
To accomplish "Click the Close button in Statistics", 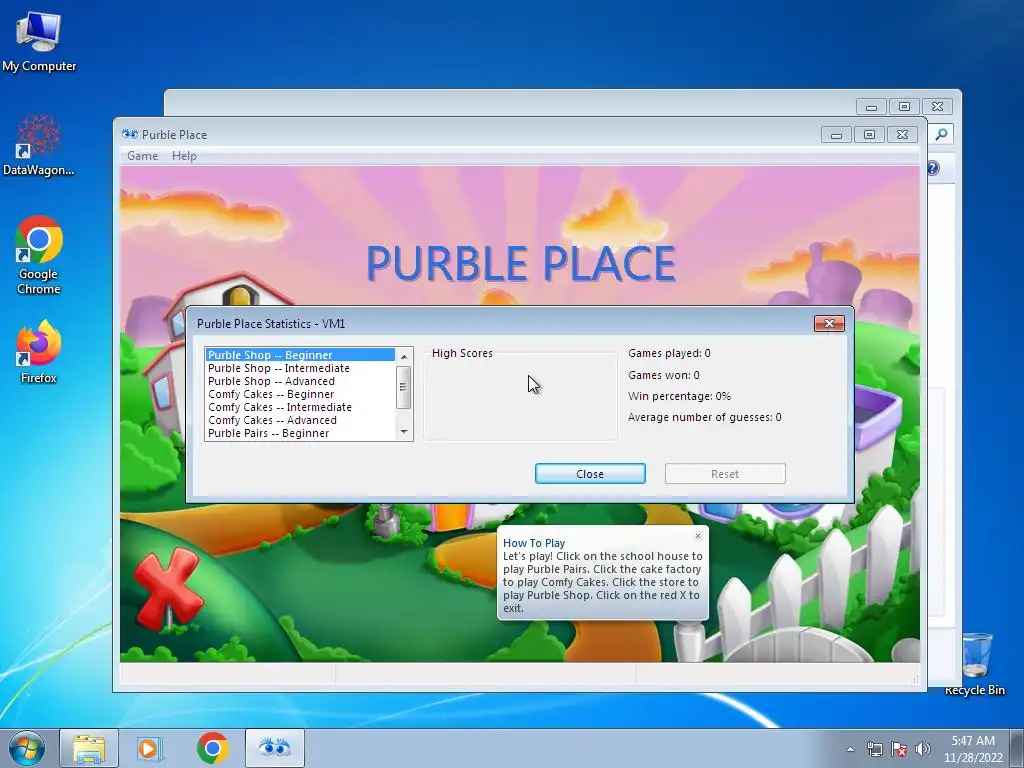I will coord(590,474).
